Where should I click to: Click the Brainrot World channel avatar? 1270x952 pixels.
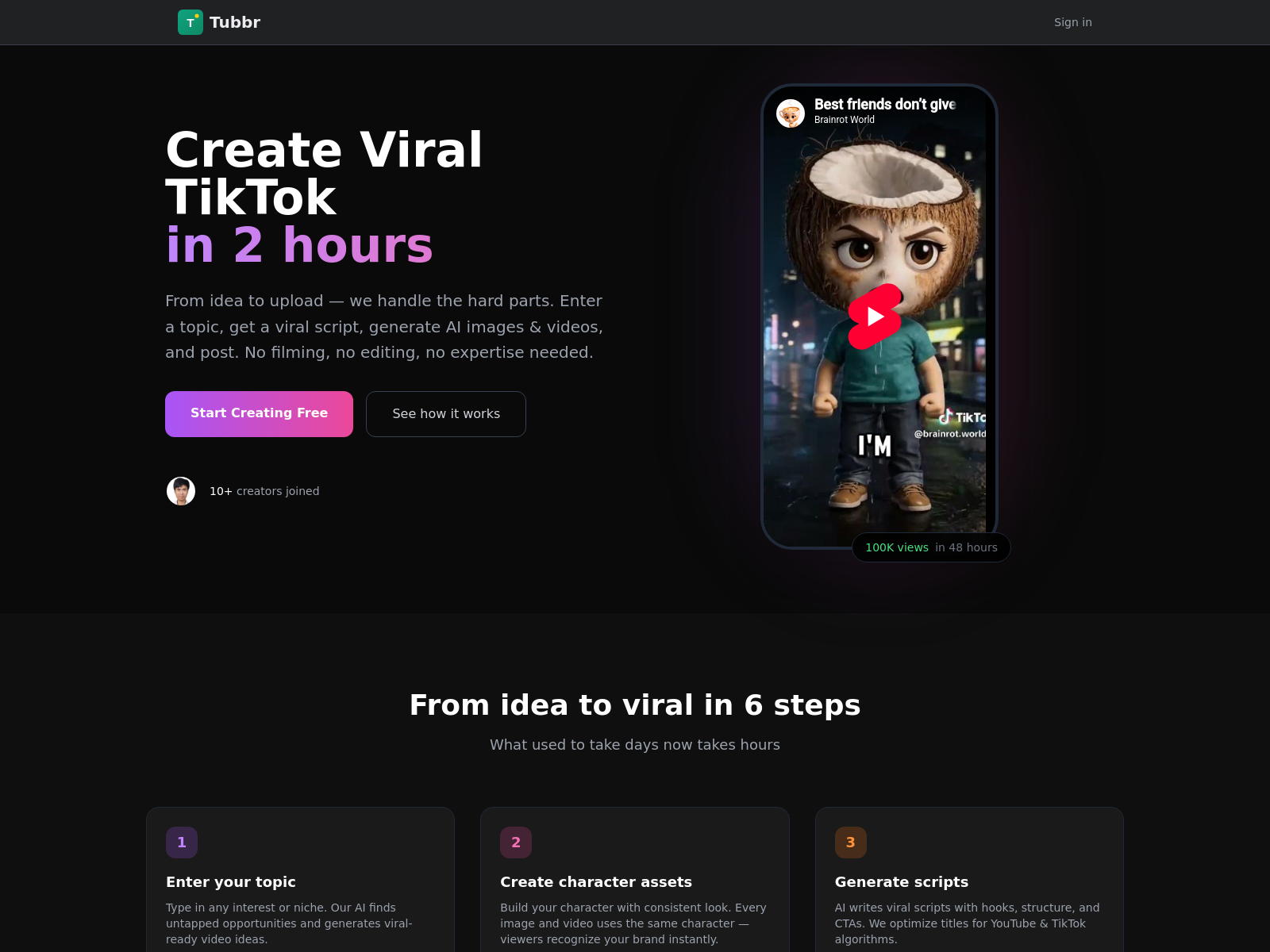pyautogui.click(x=791, y=113)
